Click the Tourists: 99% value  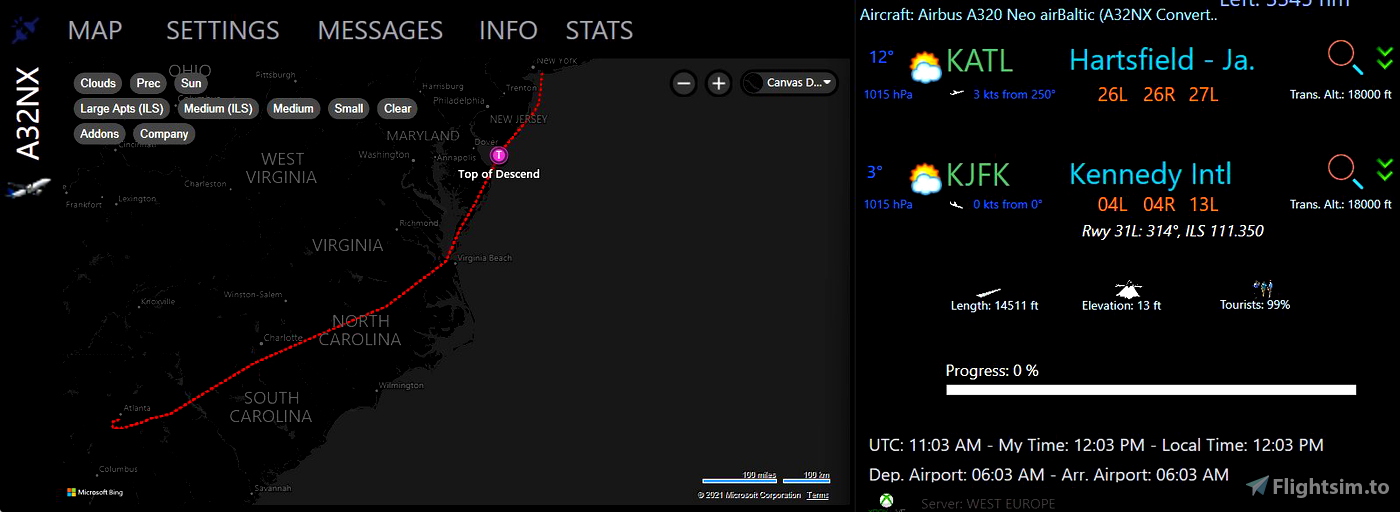click(1255, 305)
